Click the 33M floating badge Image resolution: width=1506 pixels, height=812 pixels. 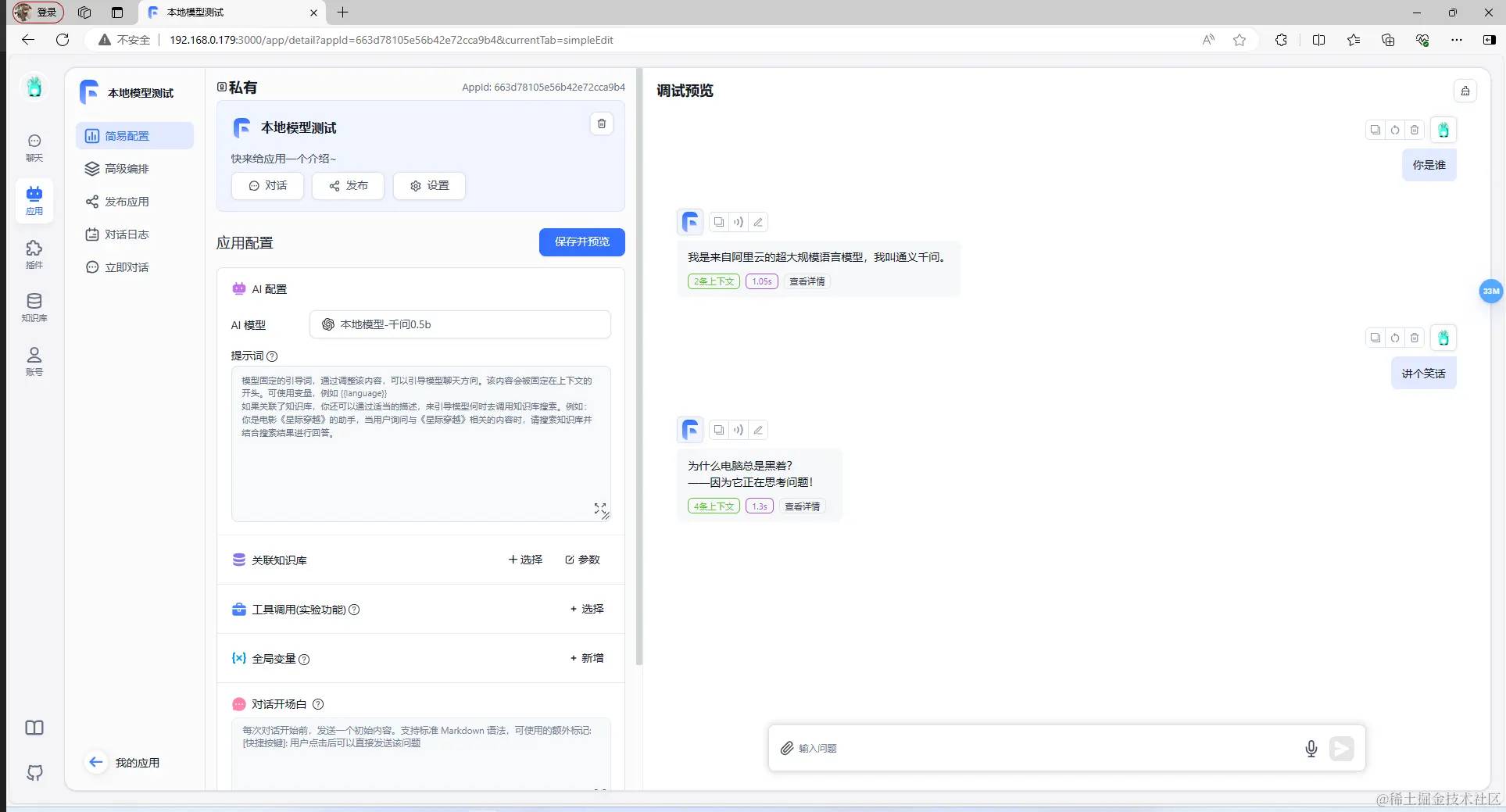tap(1490, 291)
